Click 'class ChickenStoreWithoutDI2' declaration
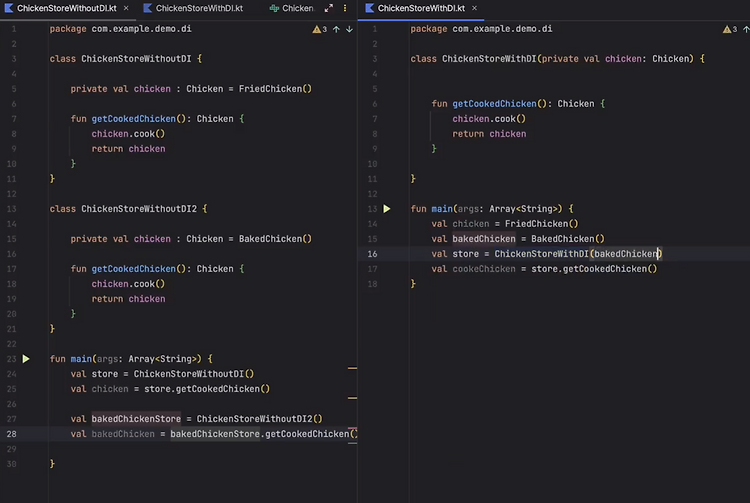 point(123,208)
